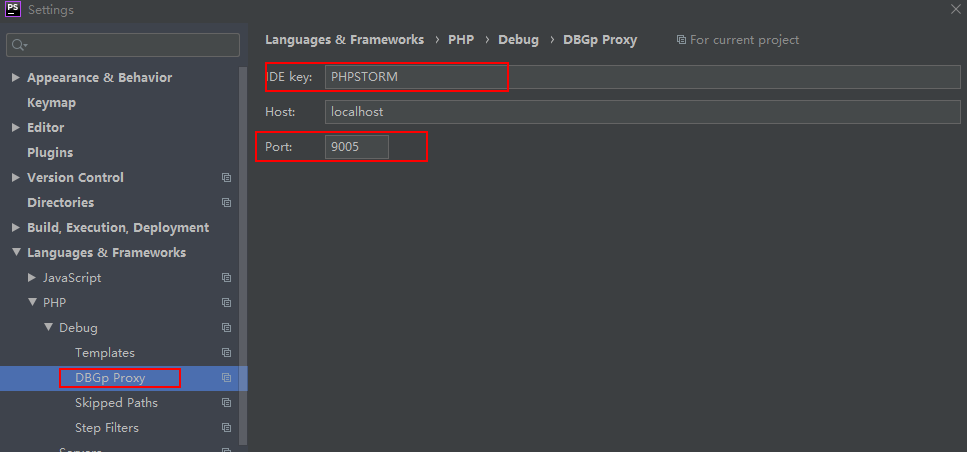Screen dimensions: 967x452
Task: Click the For current project label
Action: pos(744,39)
